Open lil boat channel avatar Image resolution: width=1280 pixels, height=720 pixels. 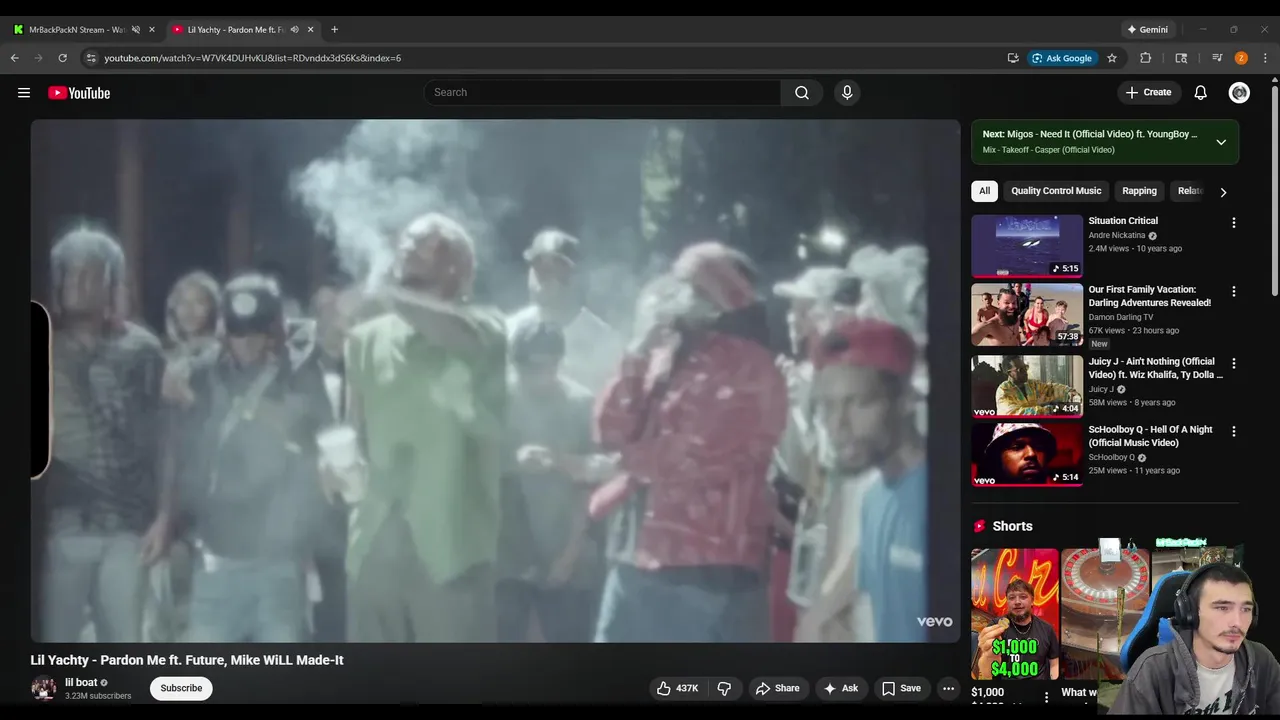coord(43,688)
